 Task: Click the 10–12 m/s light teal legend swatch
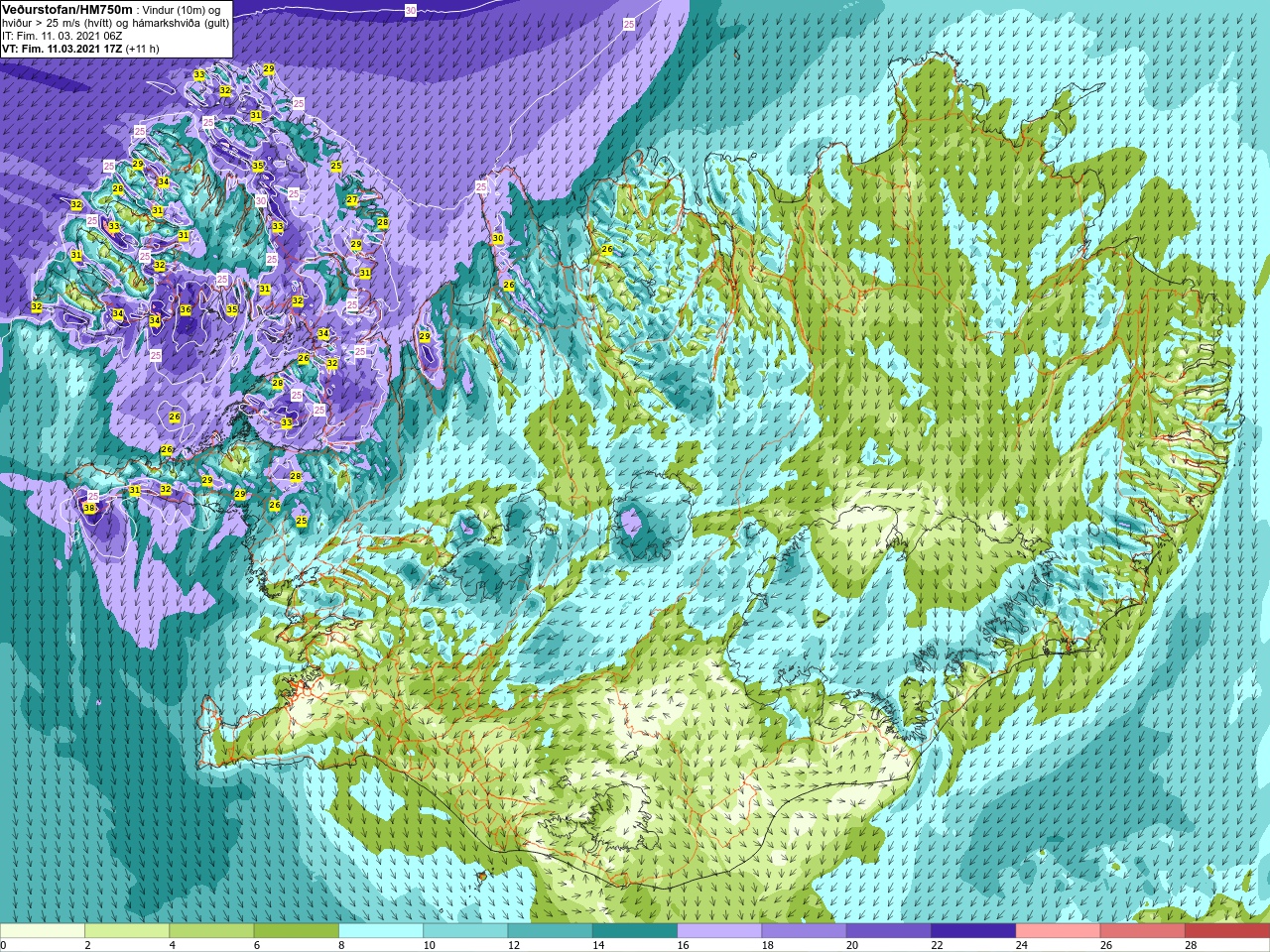[x=465, y=931]
